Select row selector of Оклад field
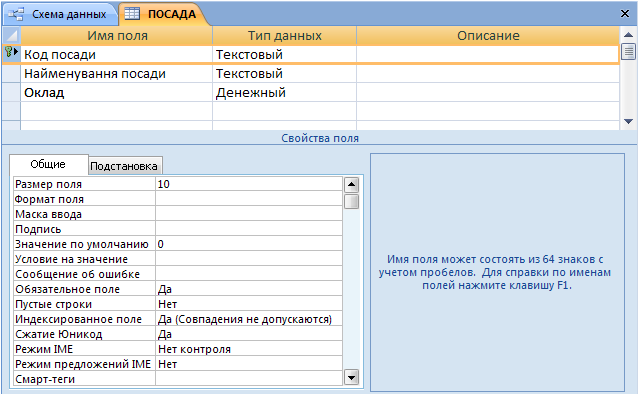 (11, 93)
